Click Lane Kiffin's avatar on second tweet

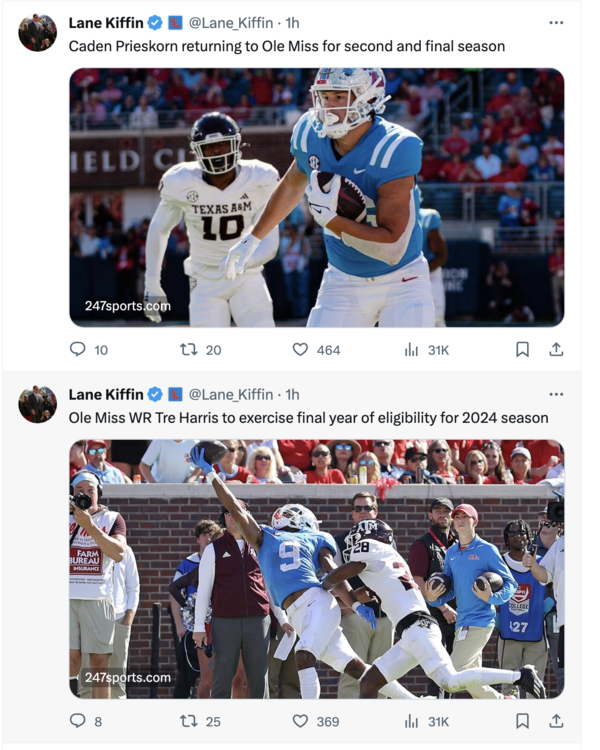point(38,405)
